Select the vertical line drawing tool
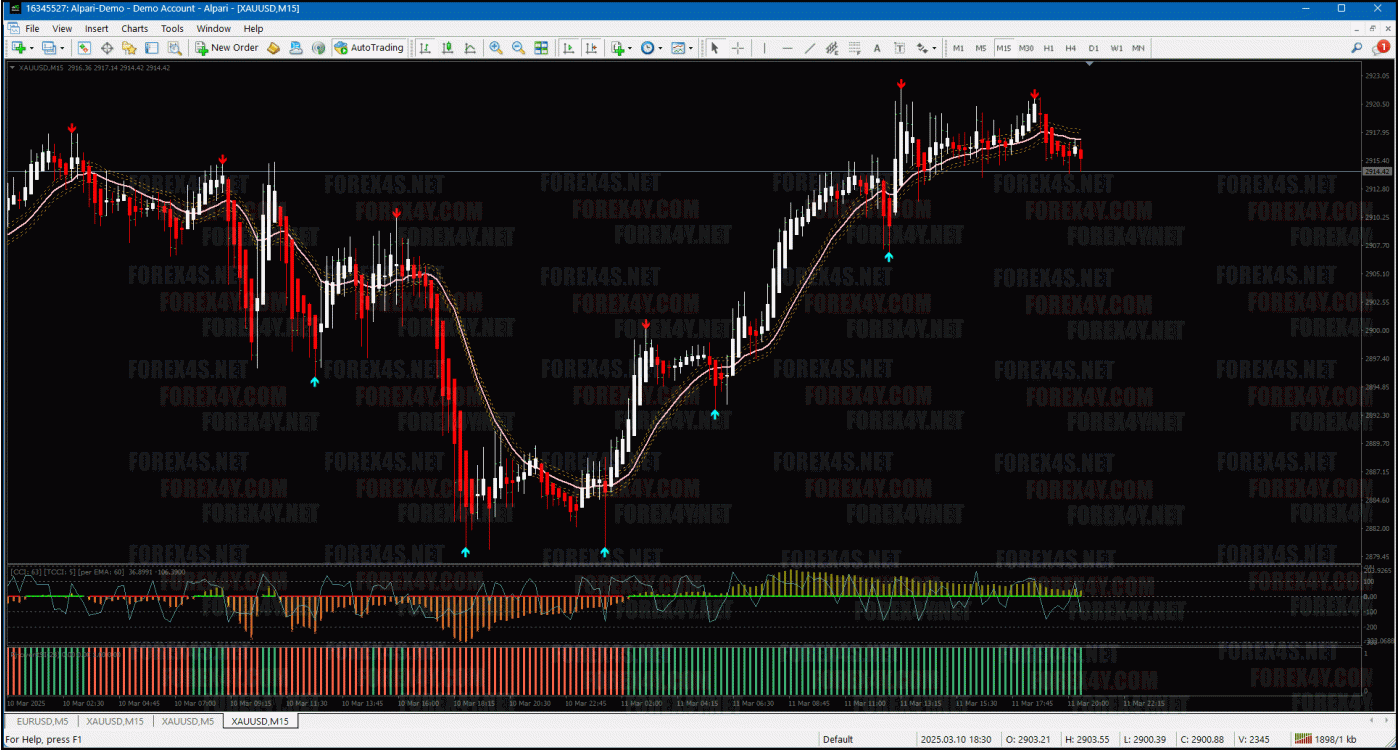1400x750 pixels. click(765, 48)
